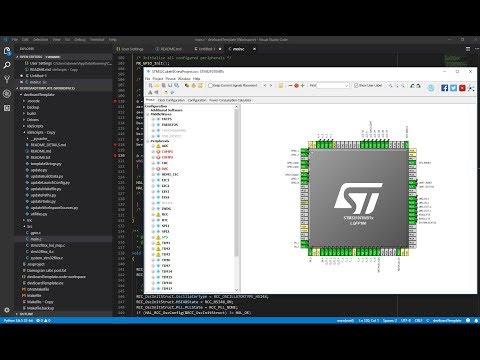Open the Search view in VS Code

[7, 65]
